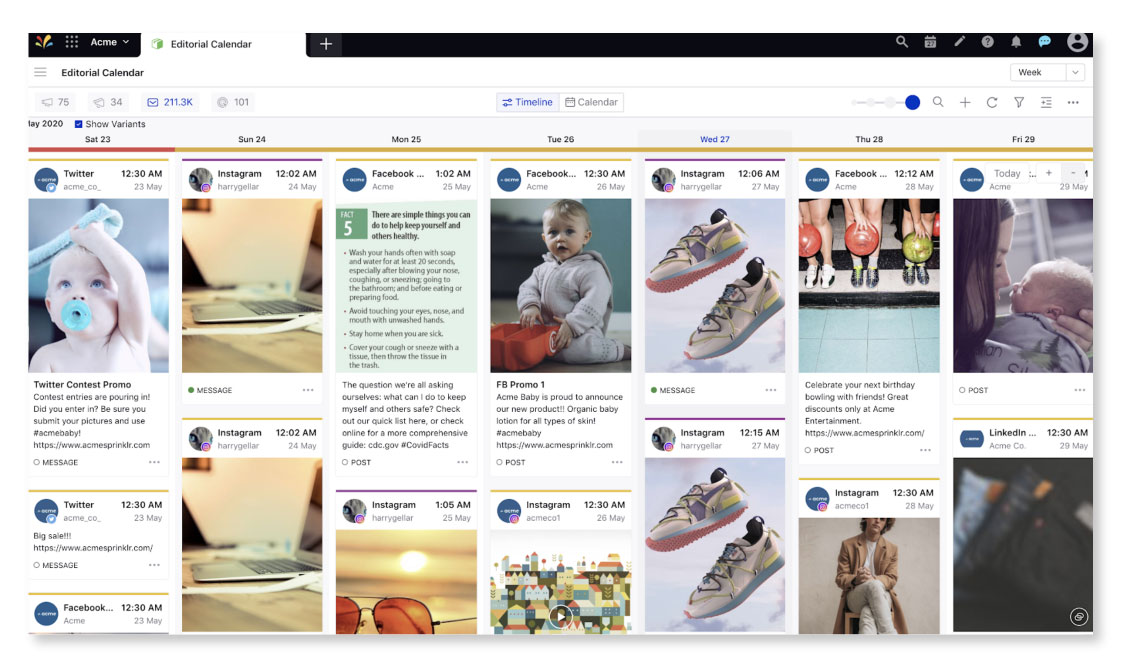Image resolution: width=1121 pixels, height=668 pixels.
Task: Open the baby with pacifier image
Action: click(99, 285)
